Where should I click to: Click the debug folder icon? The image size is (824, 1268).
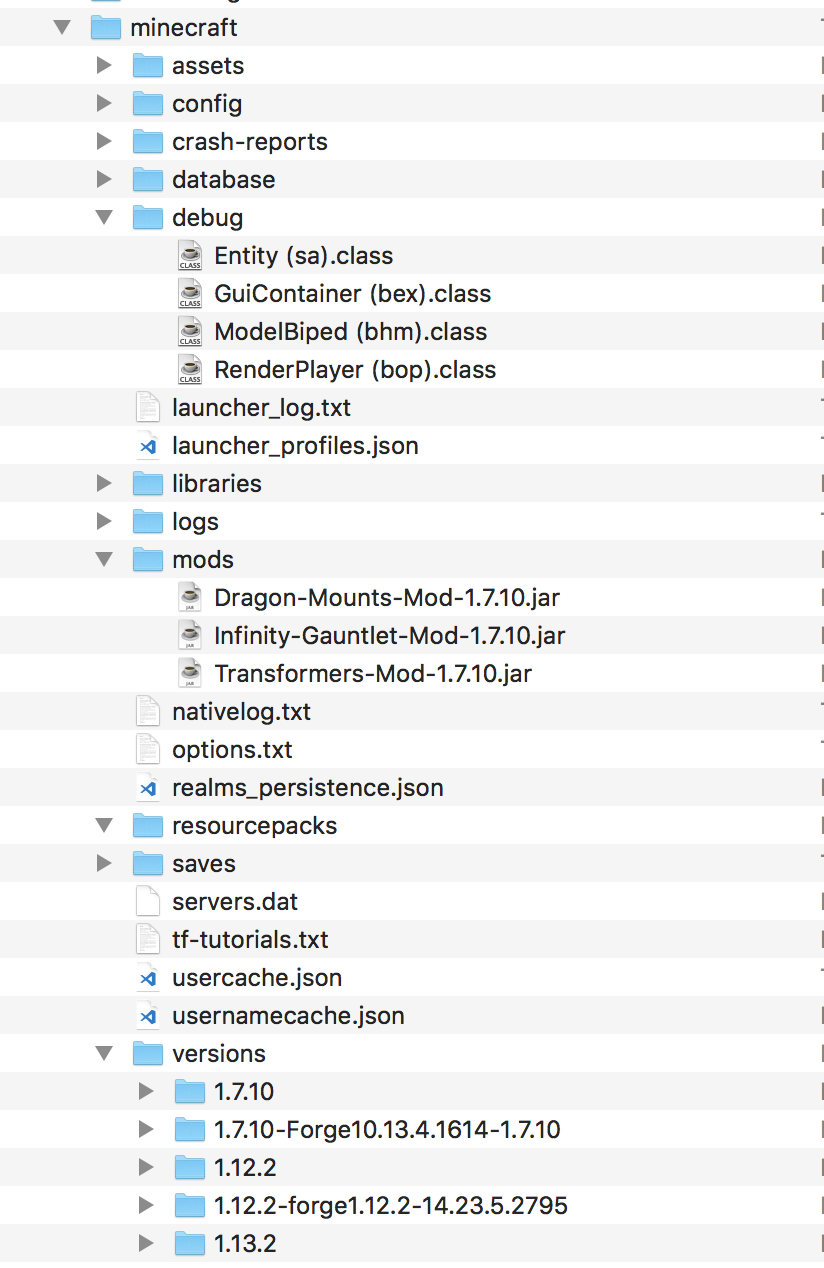pos(147,217)
